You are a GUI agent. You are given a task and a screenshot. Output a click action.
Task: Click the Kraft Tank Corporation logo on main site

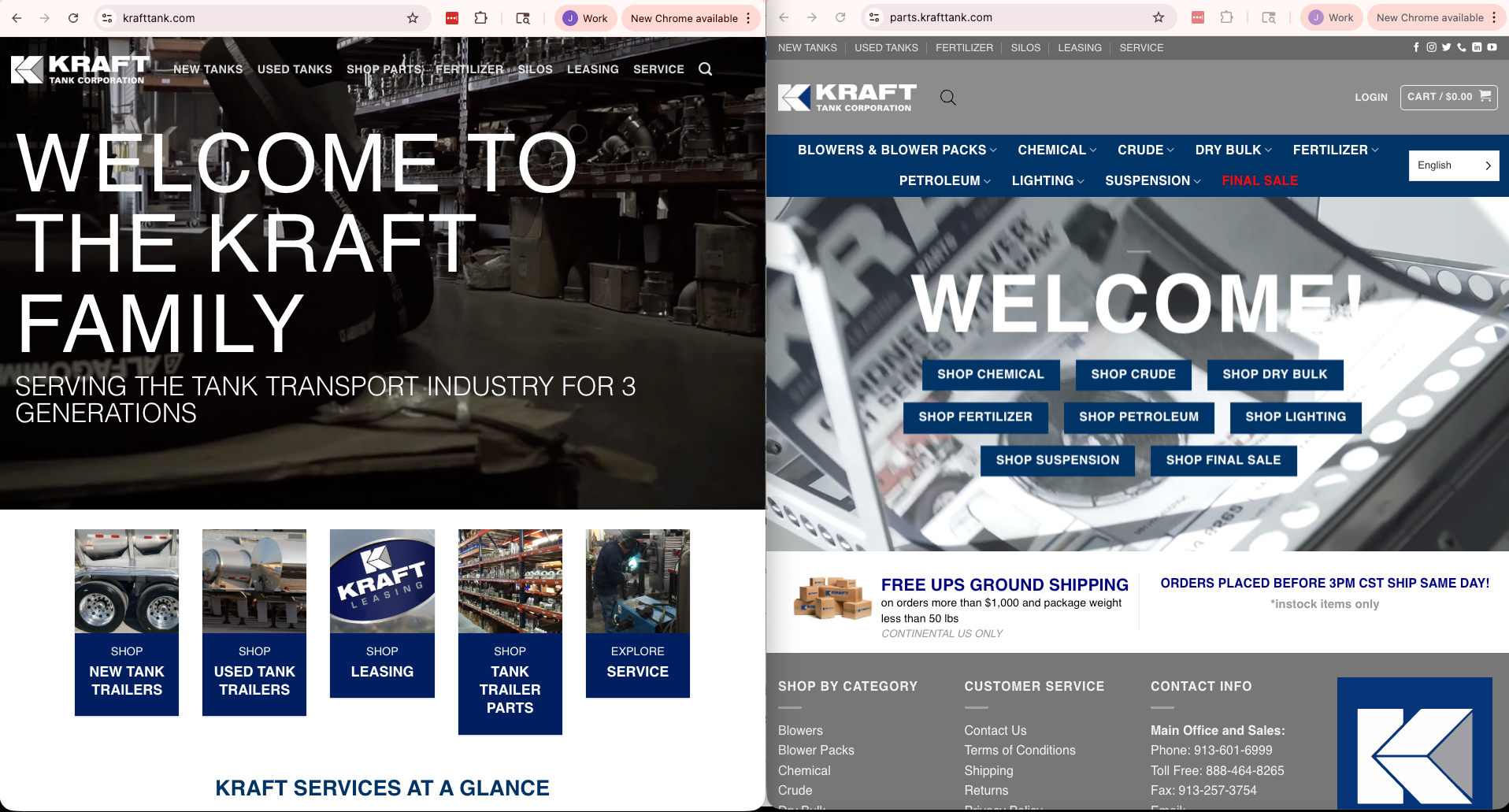tap(80, 69)
